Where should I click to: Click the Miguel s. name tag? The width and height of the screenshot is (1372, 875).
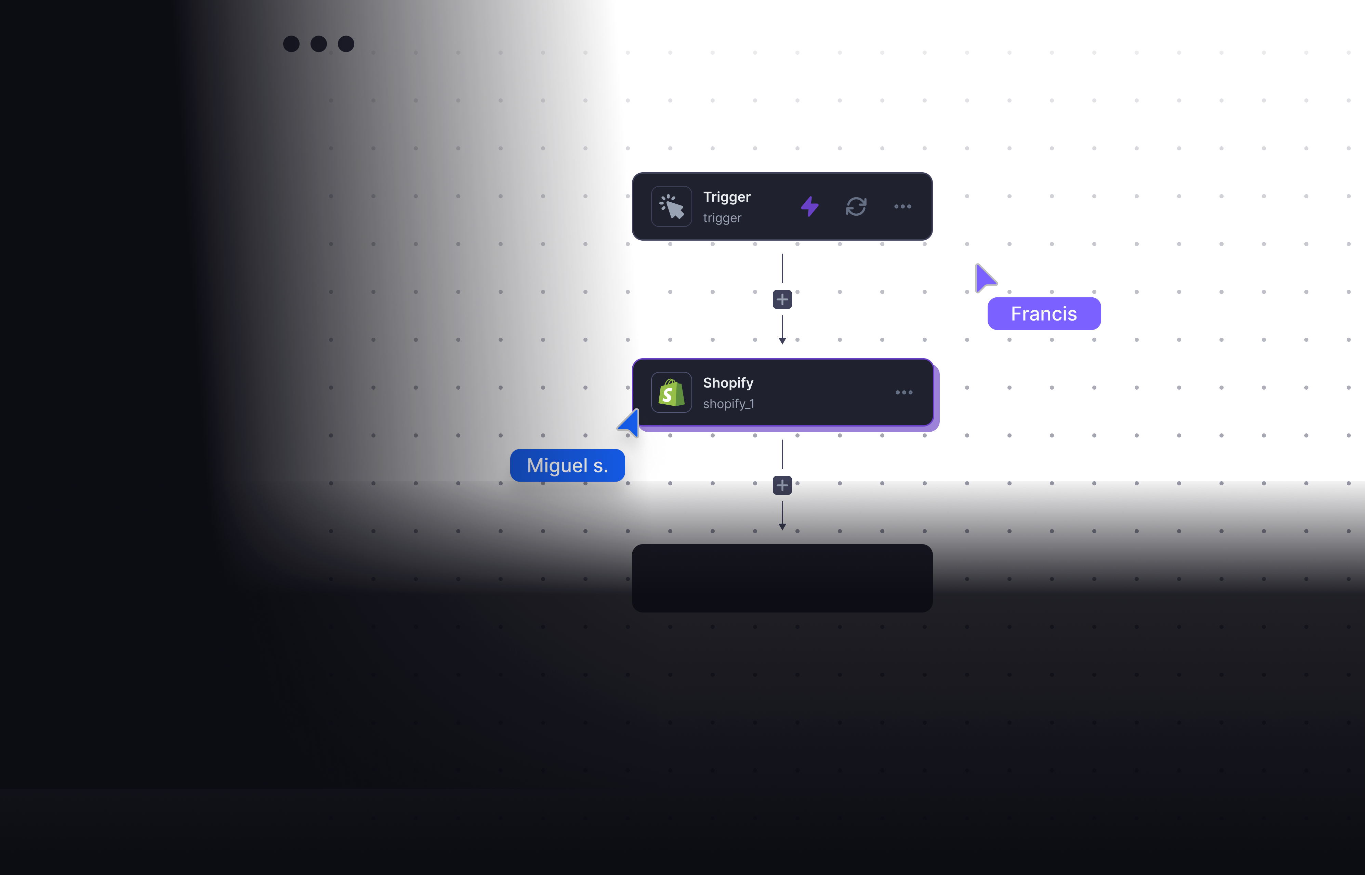pyautogui.click(x=567, y=466)
